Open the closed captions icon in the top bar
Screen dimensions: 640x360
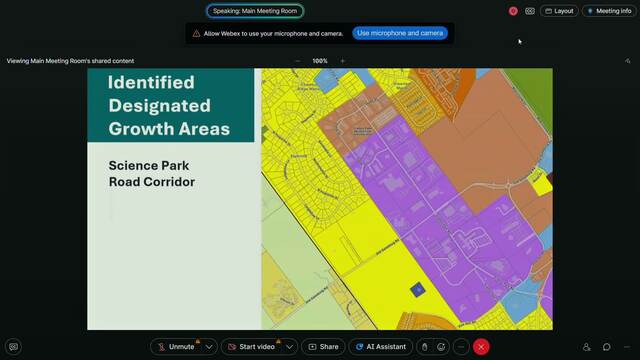pyautogui.click(x=530, y=11)
